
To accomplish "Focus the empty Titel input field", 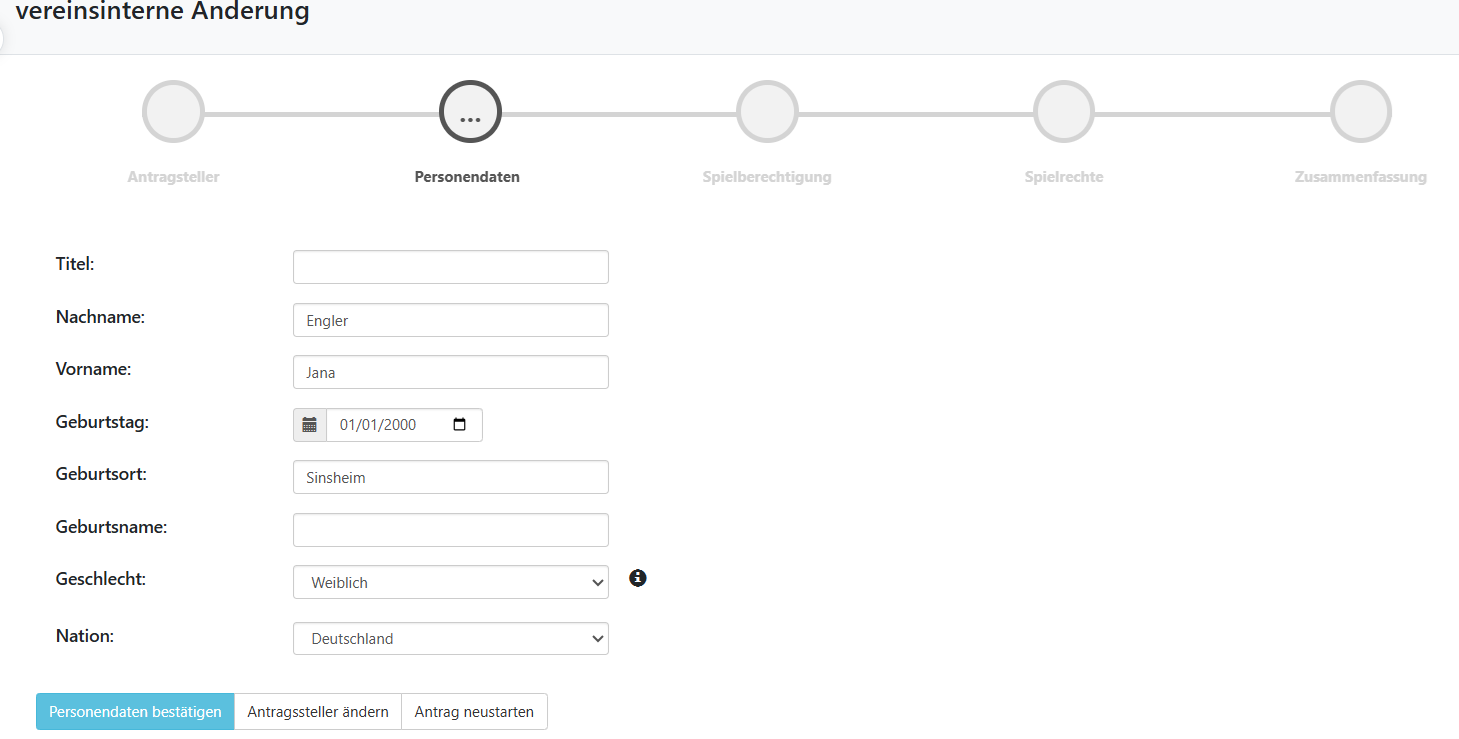I will click(x=450, y=267).
